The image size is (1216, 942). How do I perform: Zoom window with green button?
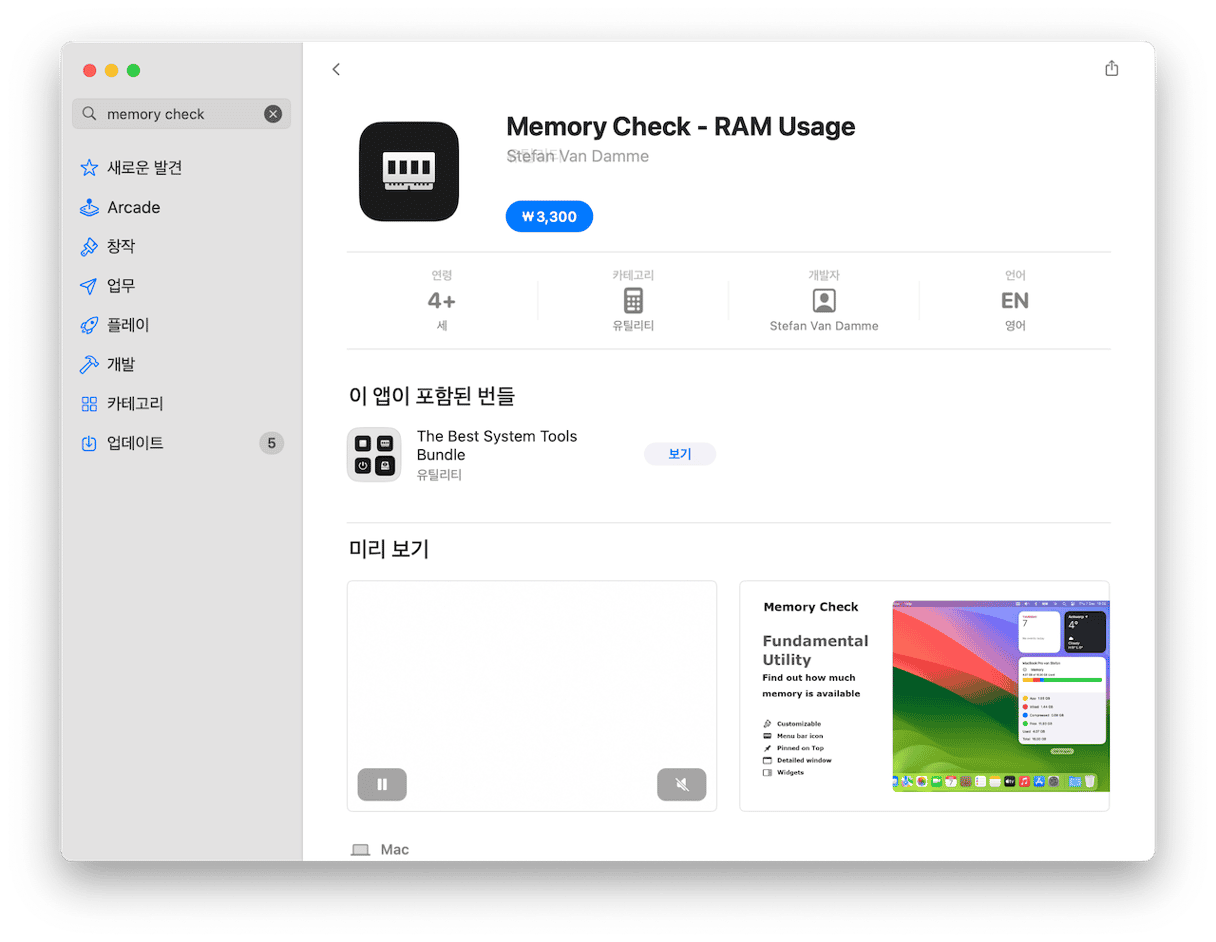pos(133,70)
